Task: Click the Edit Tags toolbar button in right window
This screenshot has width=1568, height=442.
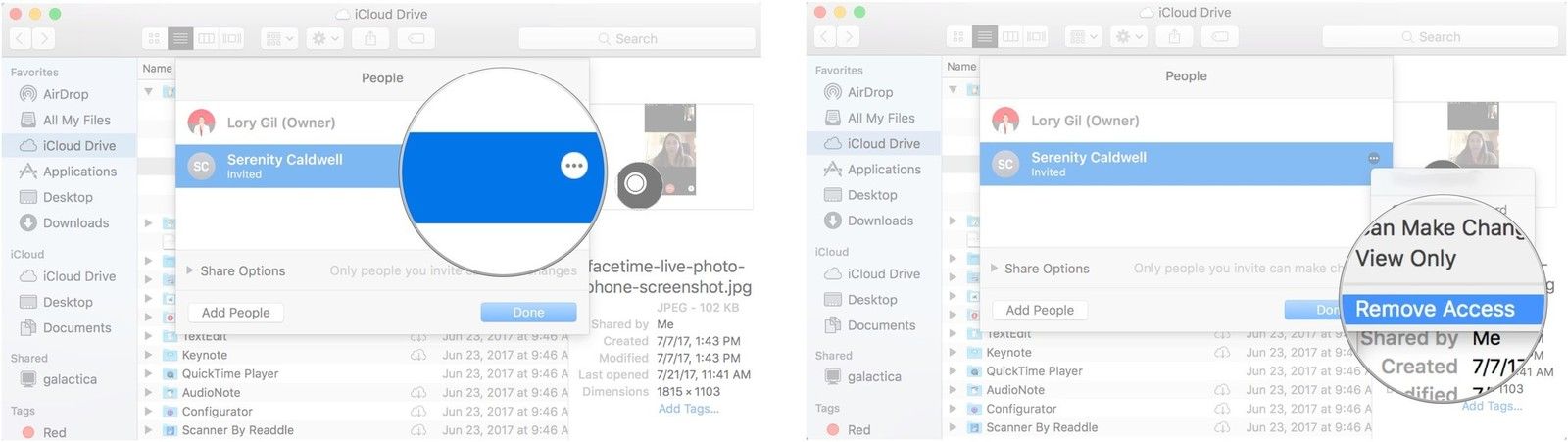Action: click(1220, 36)
